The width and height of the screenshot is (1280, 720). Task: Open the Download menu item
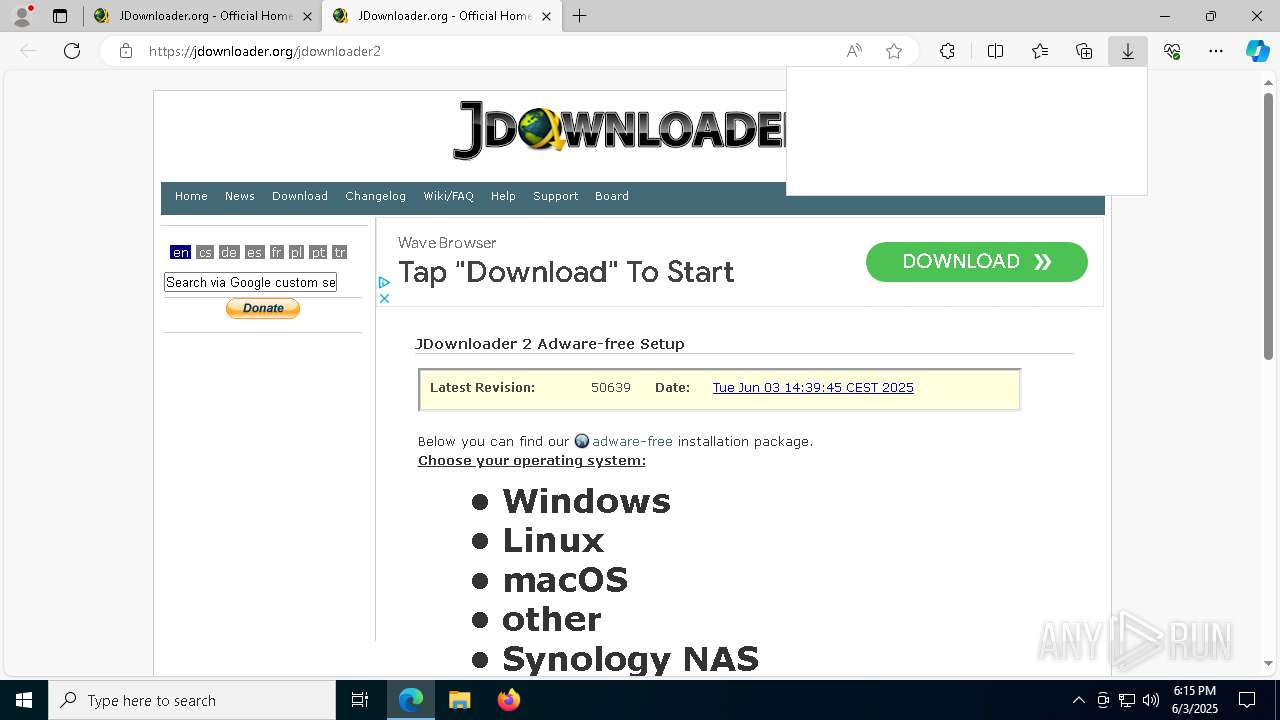[x=300, y=196]
